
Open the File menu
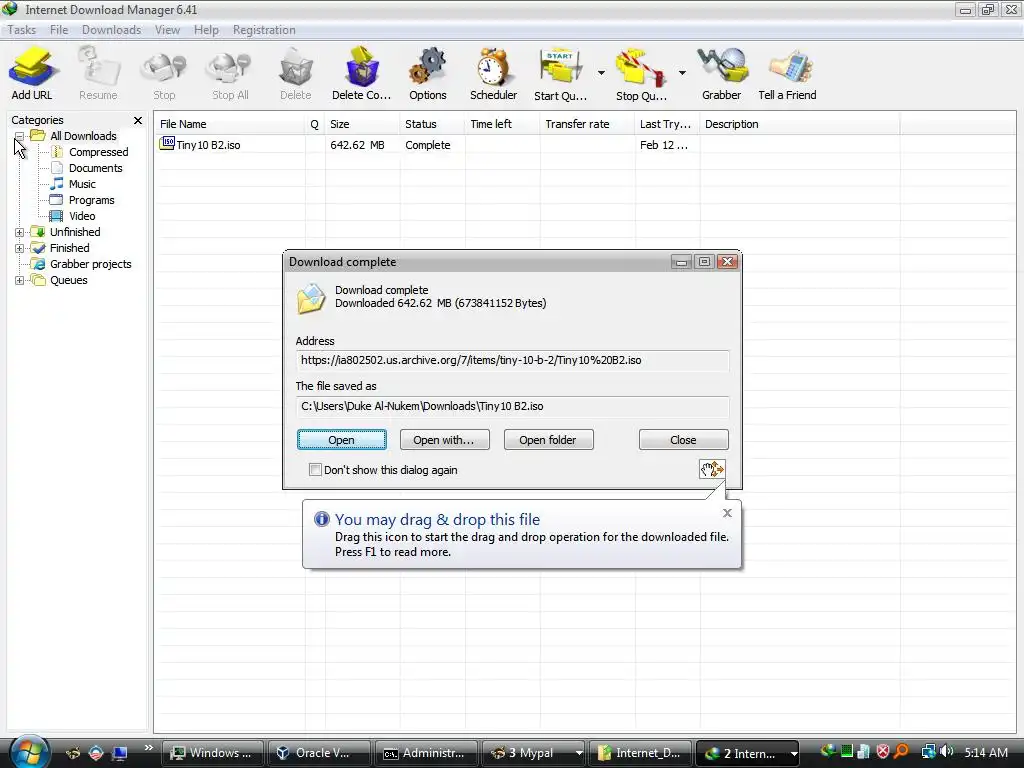click(x=59, y=30)
